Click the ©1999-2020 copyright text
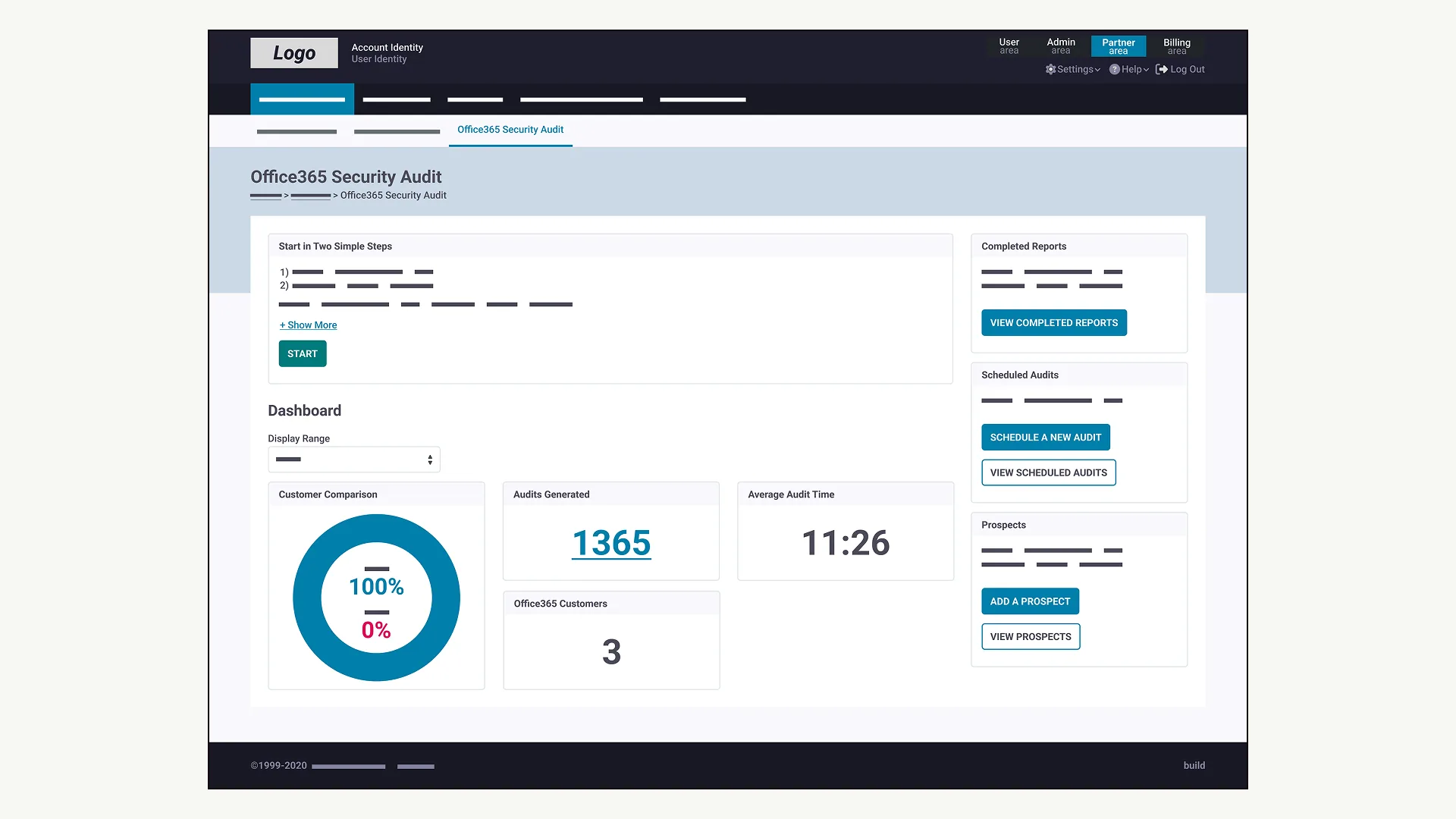Image resolution: width=1456 pixels, height=819 pixels. [279, 766]
